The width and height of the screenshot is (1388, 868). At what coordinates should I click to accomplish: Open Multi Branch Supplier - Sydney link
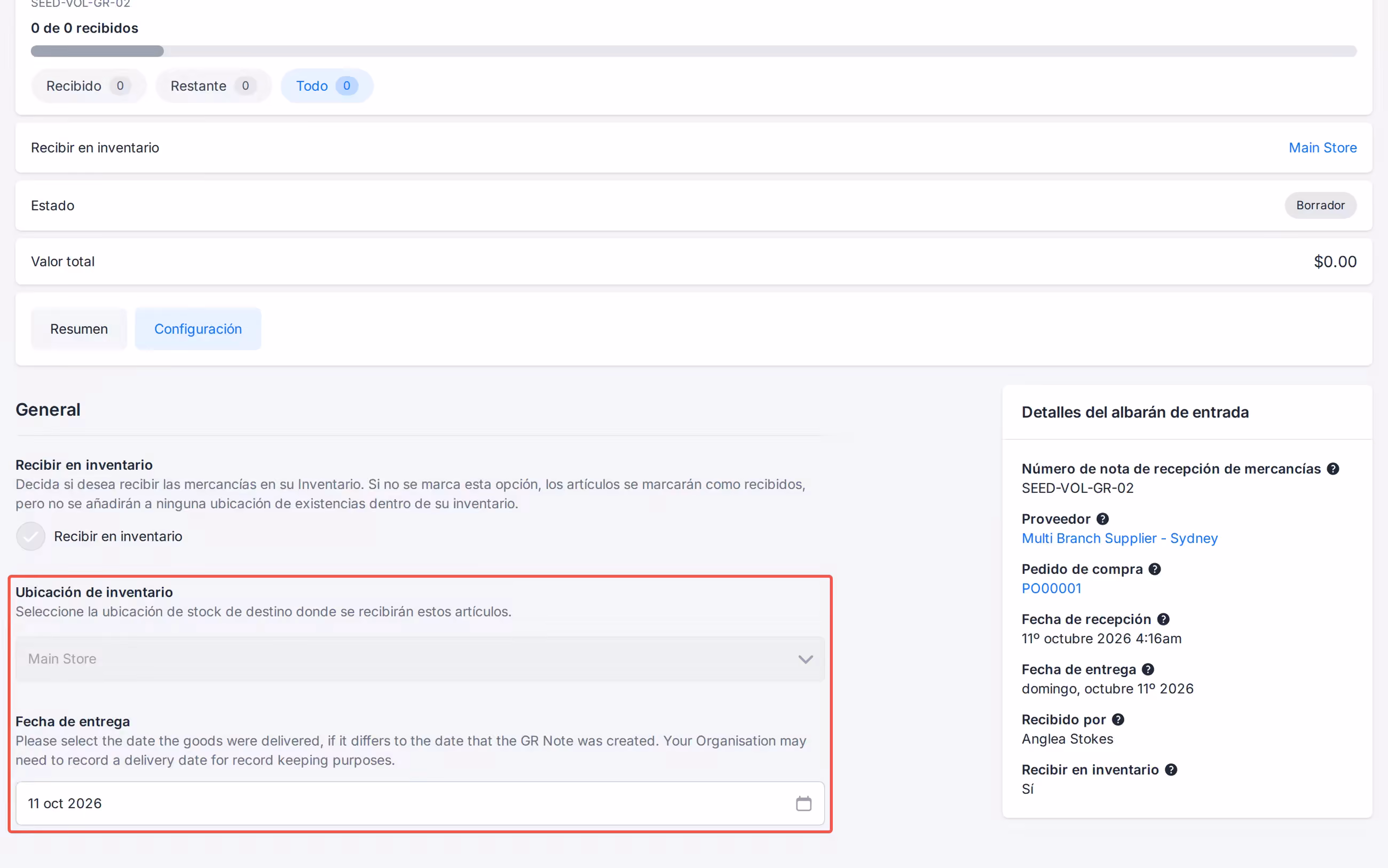[x=1119, y=538]
